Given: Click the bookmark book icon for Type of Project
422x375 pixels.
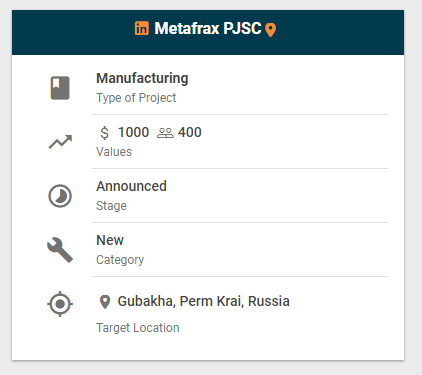Looking at the screenshot, I should (x=60, y=88).
